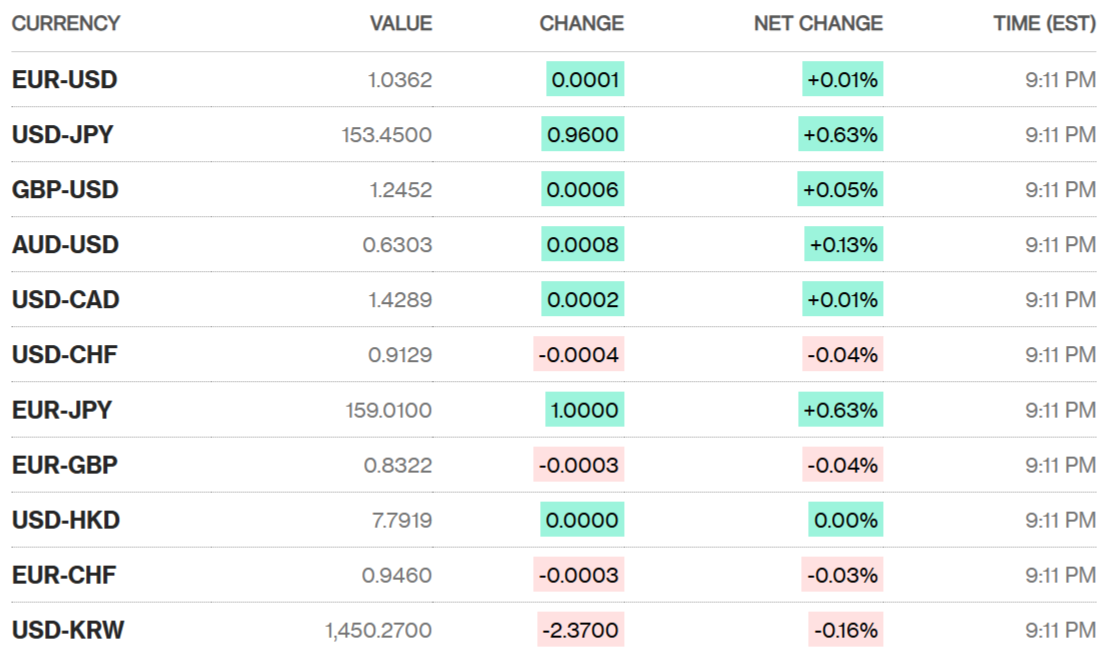This screenshot has height=655, width=1111.
Task: Select the TIME (EST) column header
Action: tap(1044, 23)
